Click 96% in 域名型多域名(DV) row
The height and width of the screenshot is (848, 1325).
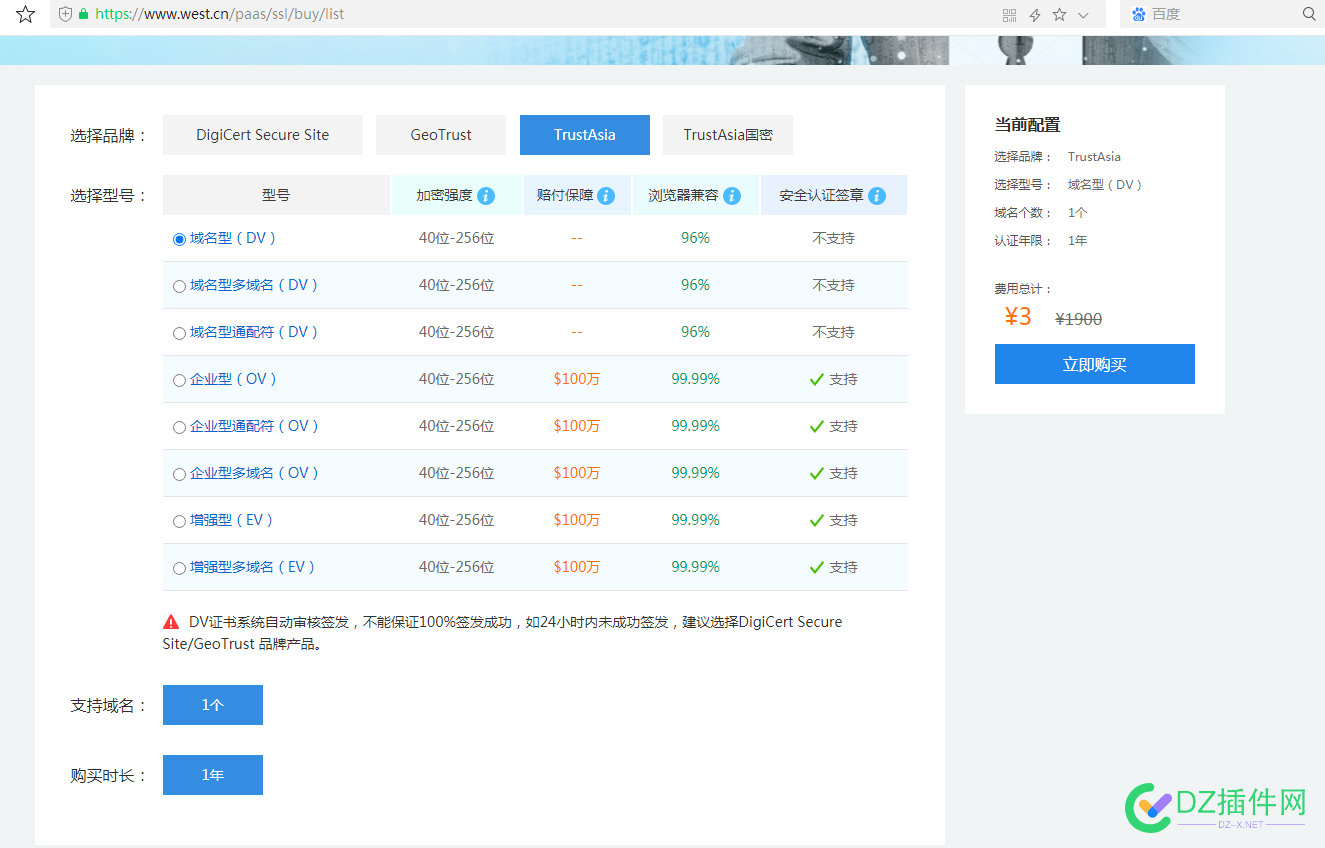tap(695, 285)
